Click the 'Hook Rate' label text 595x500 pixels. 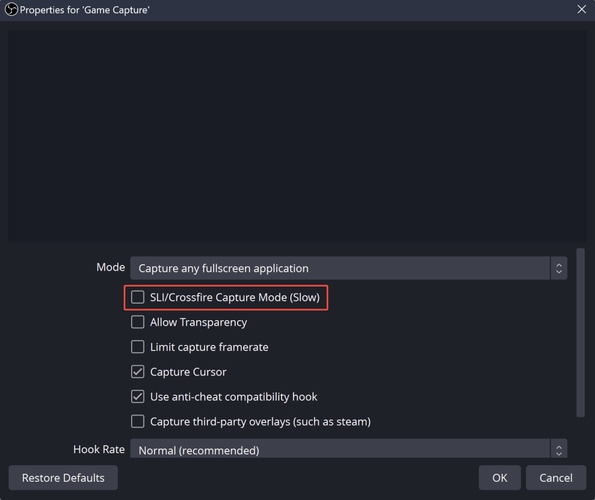click(99, 450)
